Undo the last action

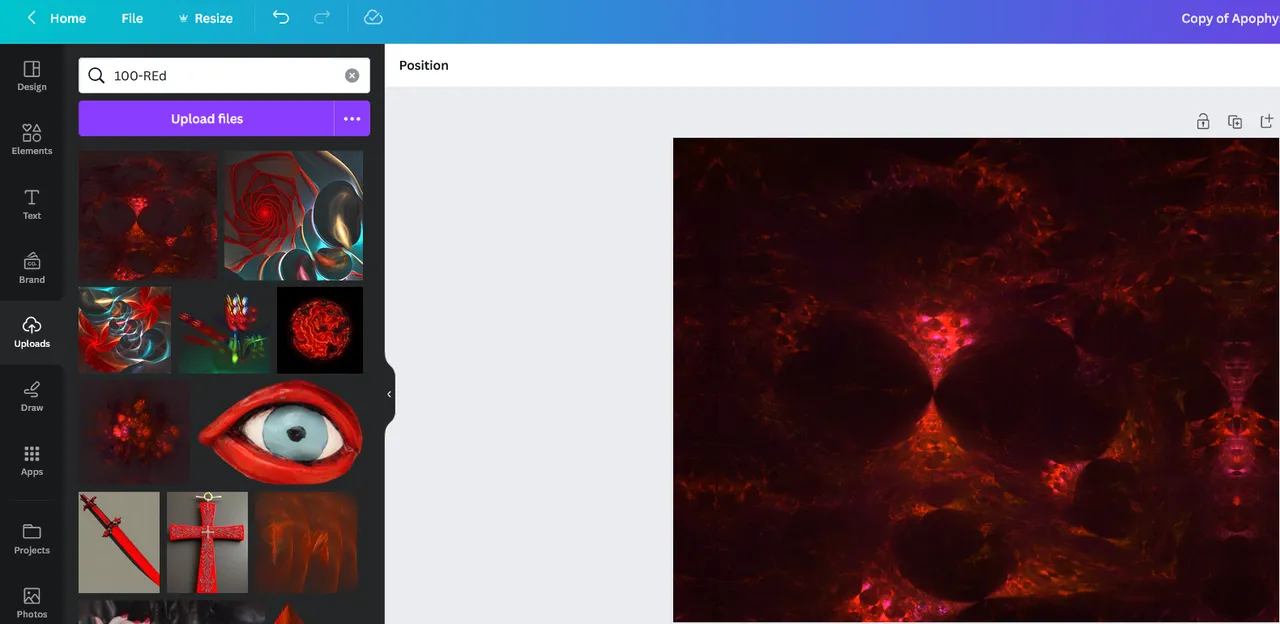281,18
